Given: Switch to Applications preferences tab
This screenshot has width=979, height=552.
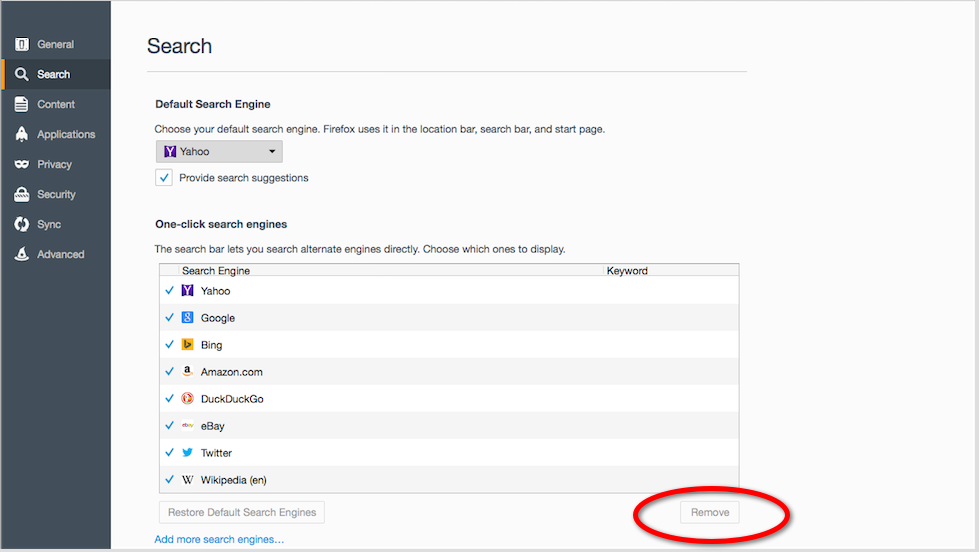Looking at the screenshot, I should click(x=56, y=134).
